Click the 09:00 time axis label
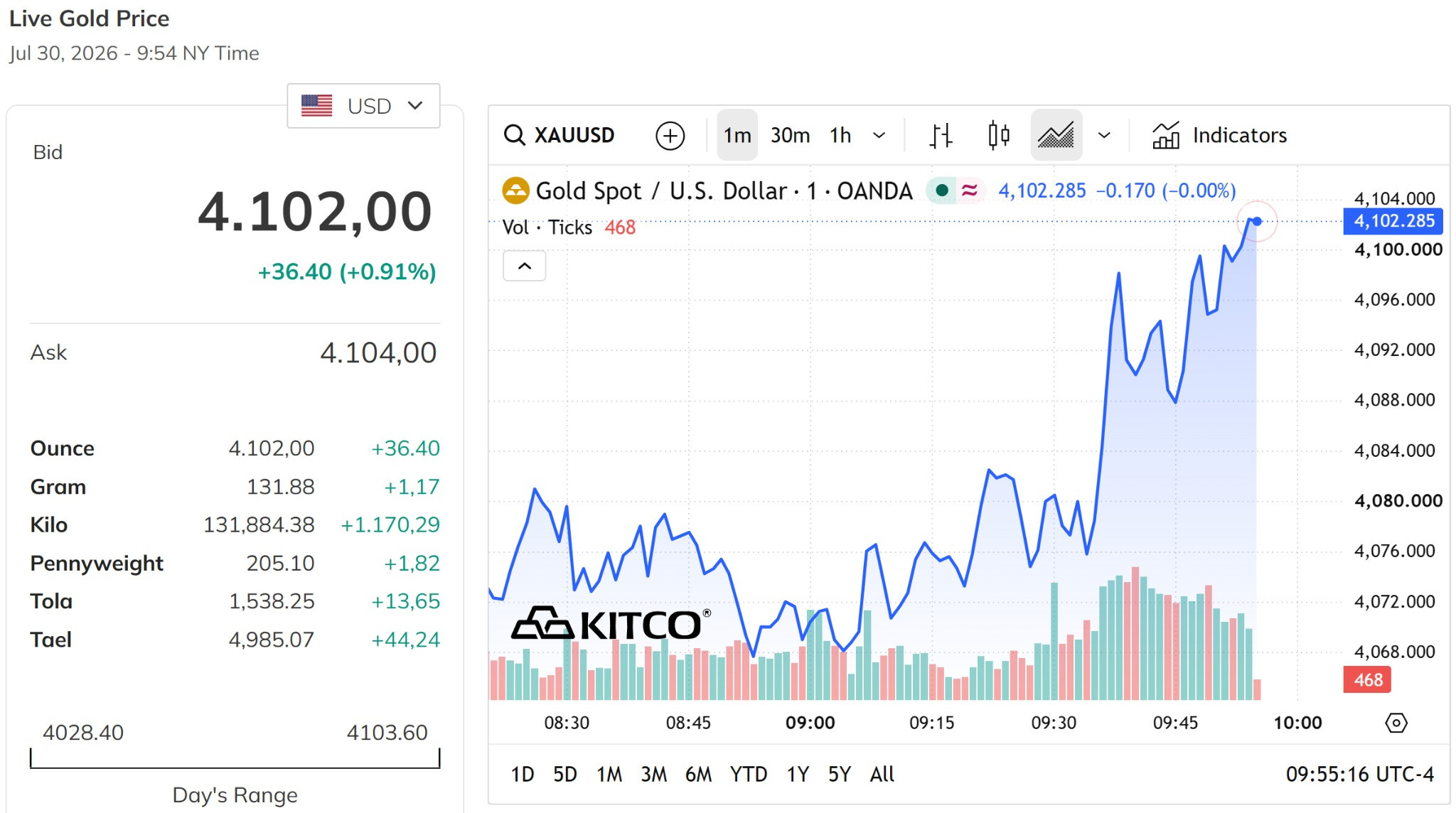 pos(810,723)
